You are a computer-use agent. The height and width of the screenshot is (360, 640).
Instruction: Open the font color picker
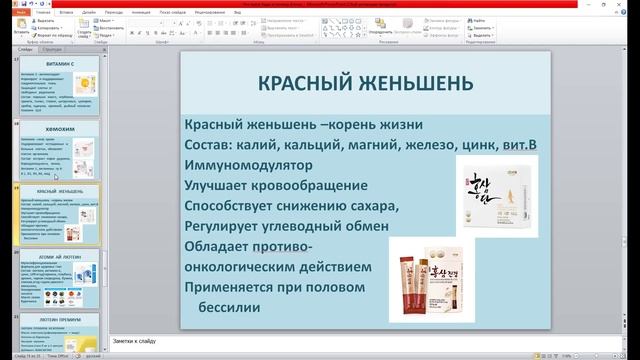click(196, 33)
